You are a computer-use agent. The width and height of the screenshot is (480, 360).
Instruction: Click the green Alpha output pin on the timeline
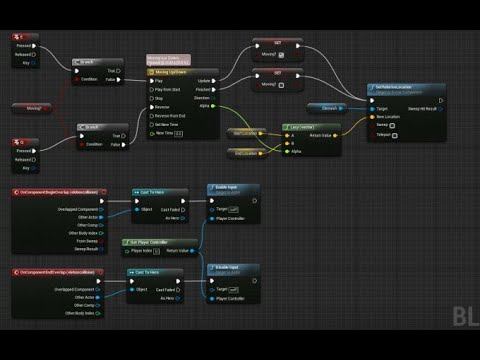[x=213, y=106]
